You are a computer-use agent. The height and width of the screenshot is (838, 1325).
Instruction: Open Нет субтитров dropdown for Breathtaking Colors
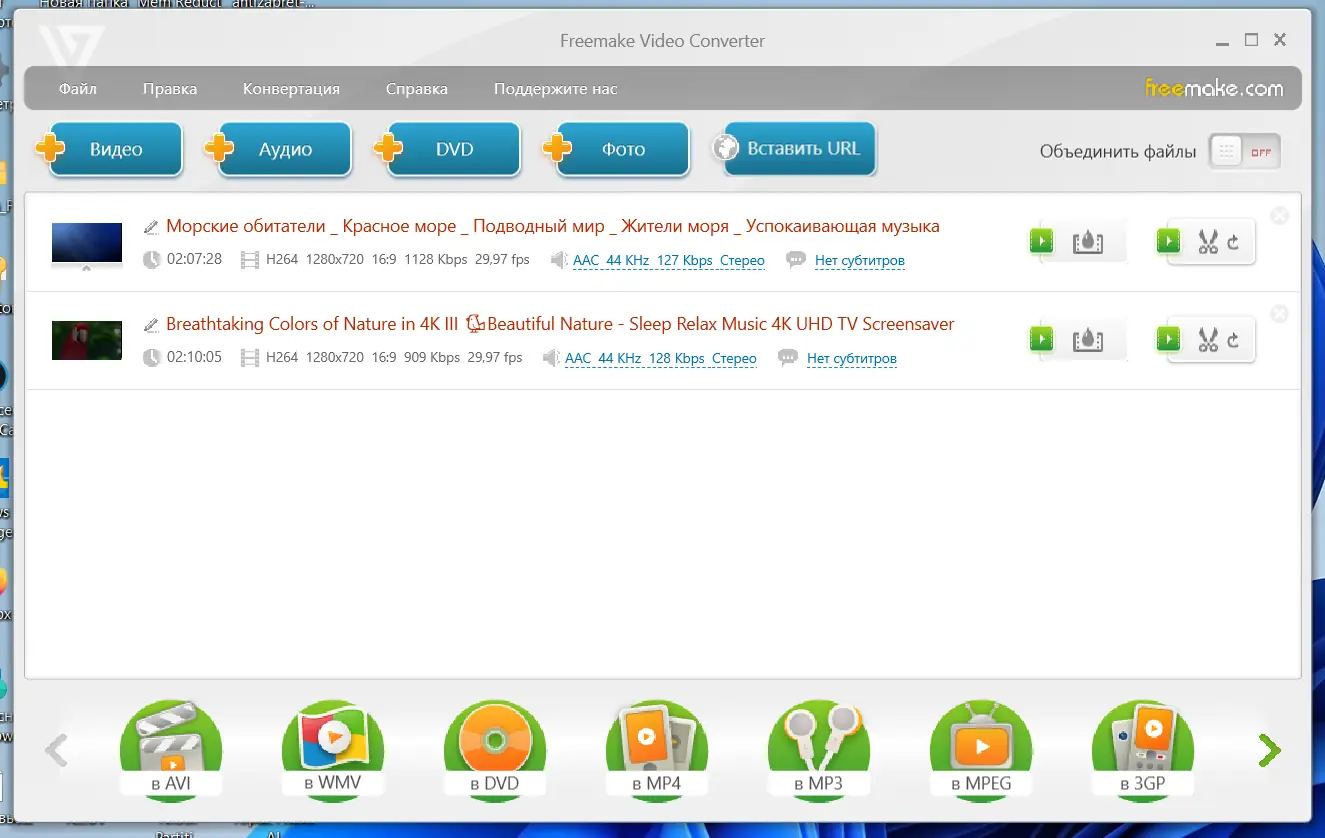pyautogui.click(x=852, y=359)
